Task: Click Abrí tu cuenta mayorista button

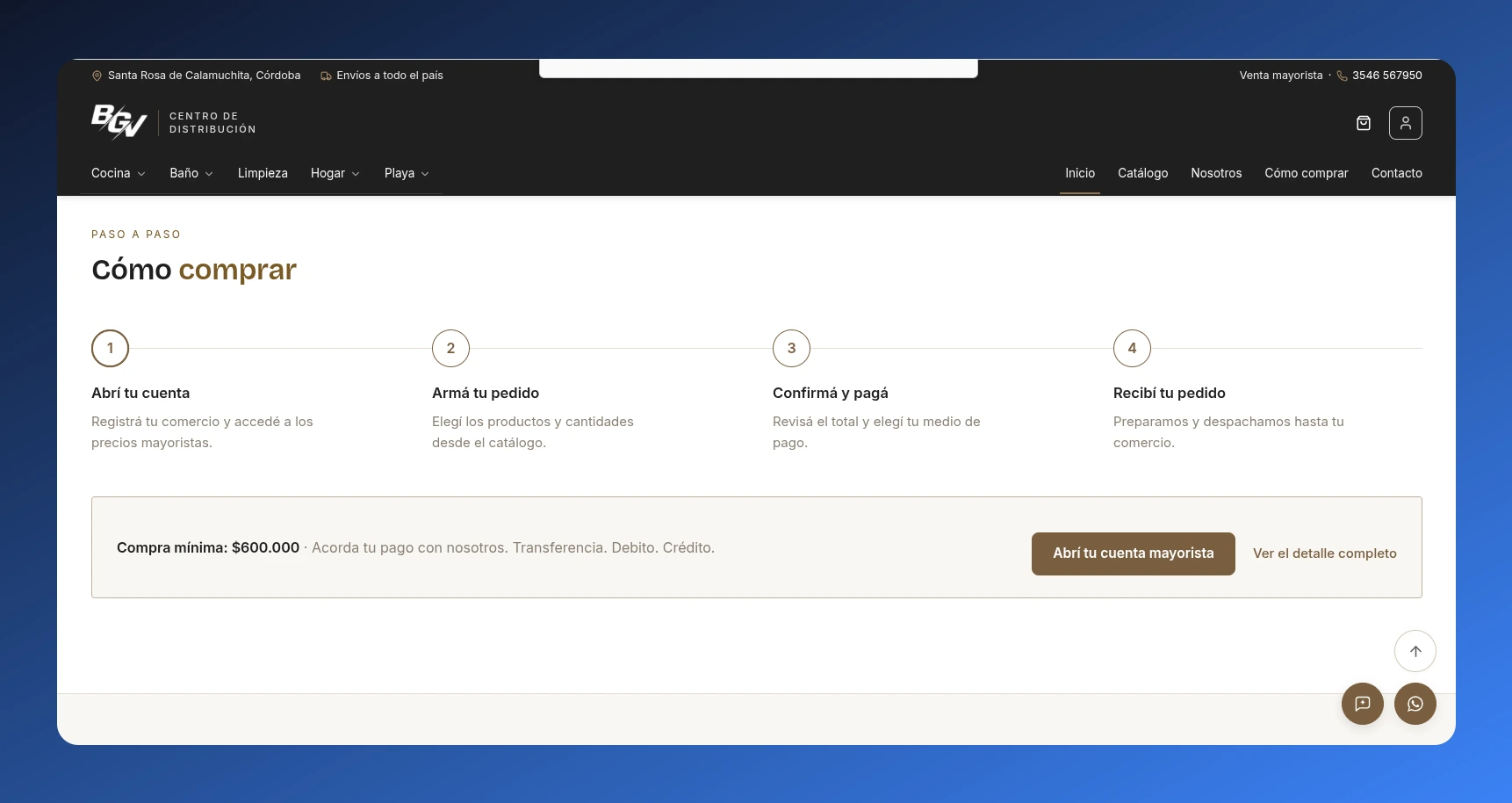Action: (x=1134, y=553)
